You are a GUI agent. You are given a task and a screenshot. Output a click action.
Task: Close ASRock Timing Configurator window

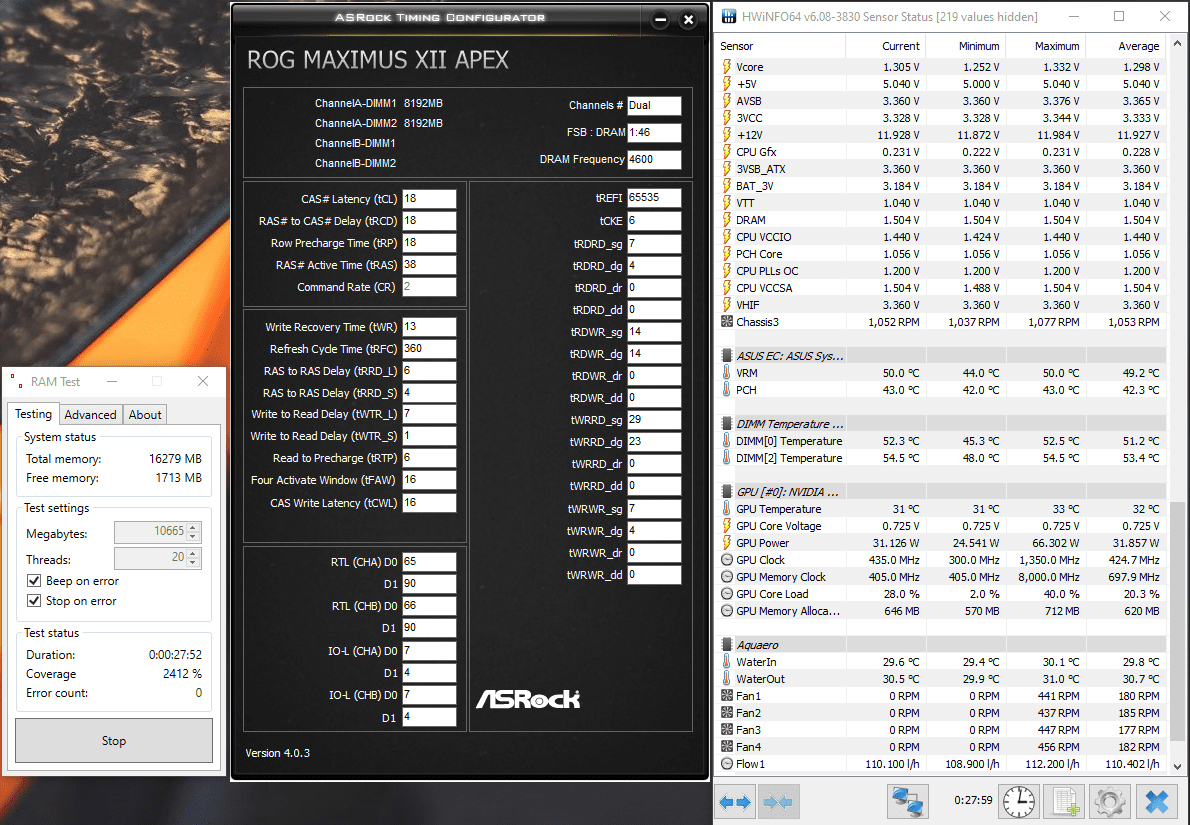(x=688, y=20)
